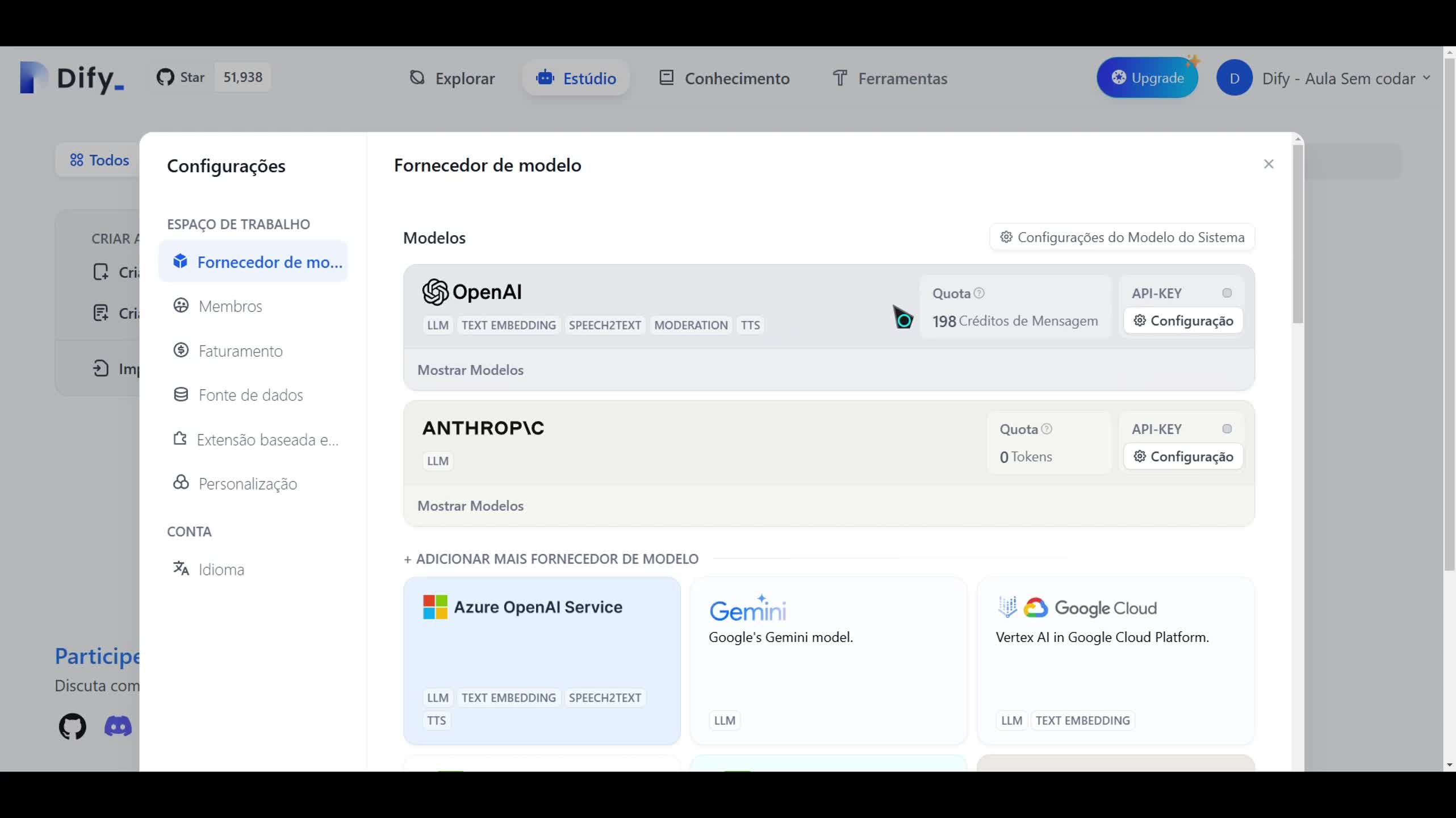Expand Mostrar Modelos under Anthropic
1456x818 pixels.
[470, 506]
